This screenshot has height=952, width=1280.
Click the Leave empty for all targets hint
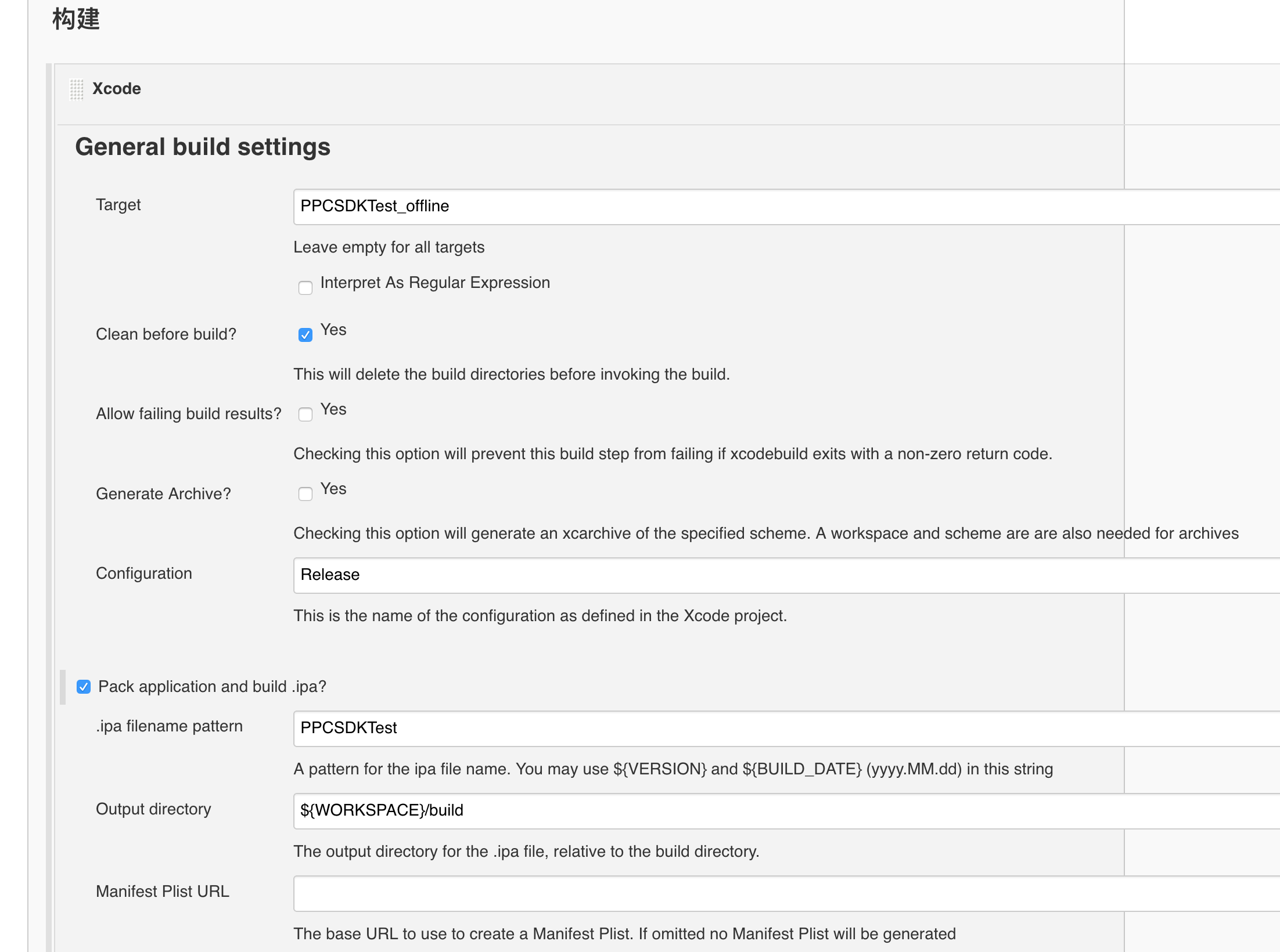[389, 247]
